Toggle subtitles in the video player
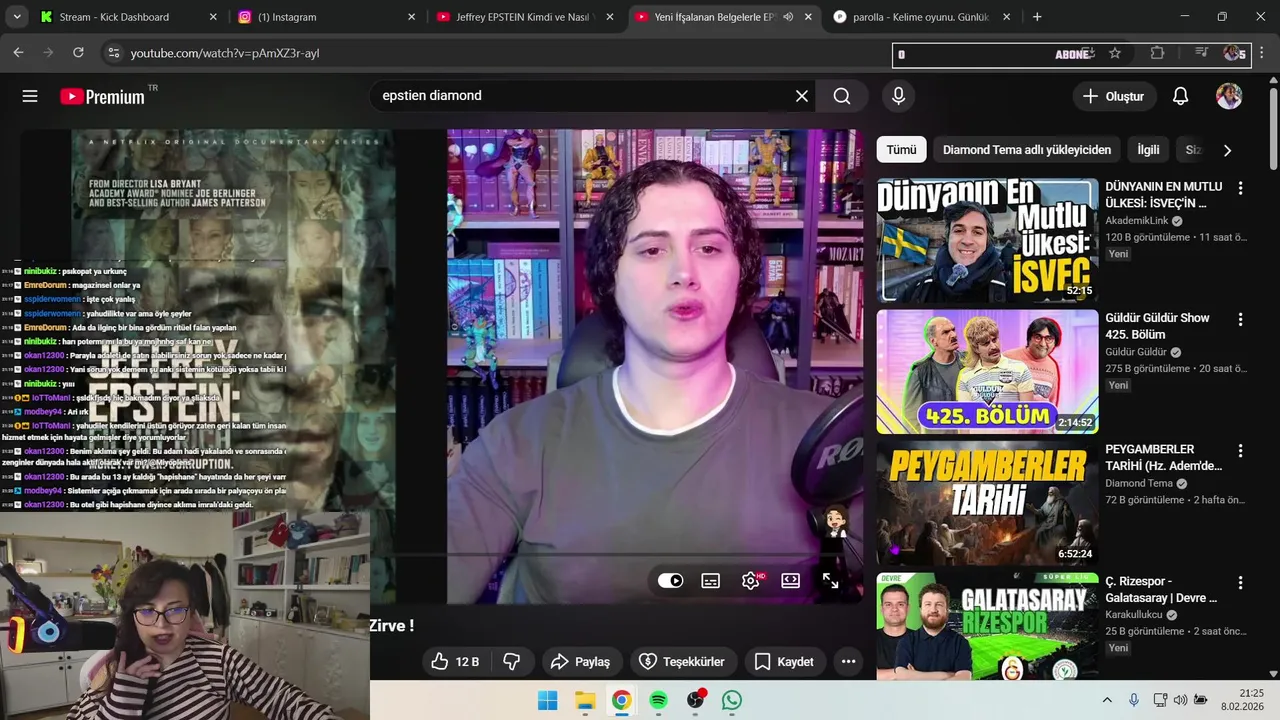The width and height of the screenshot is (1280, 720). click(711, 580)
